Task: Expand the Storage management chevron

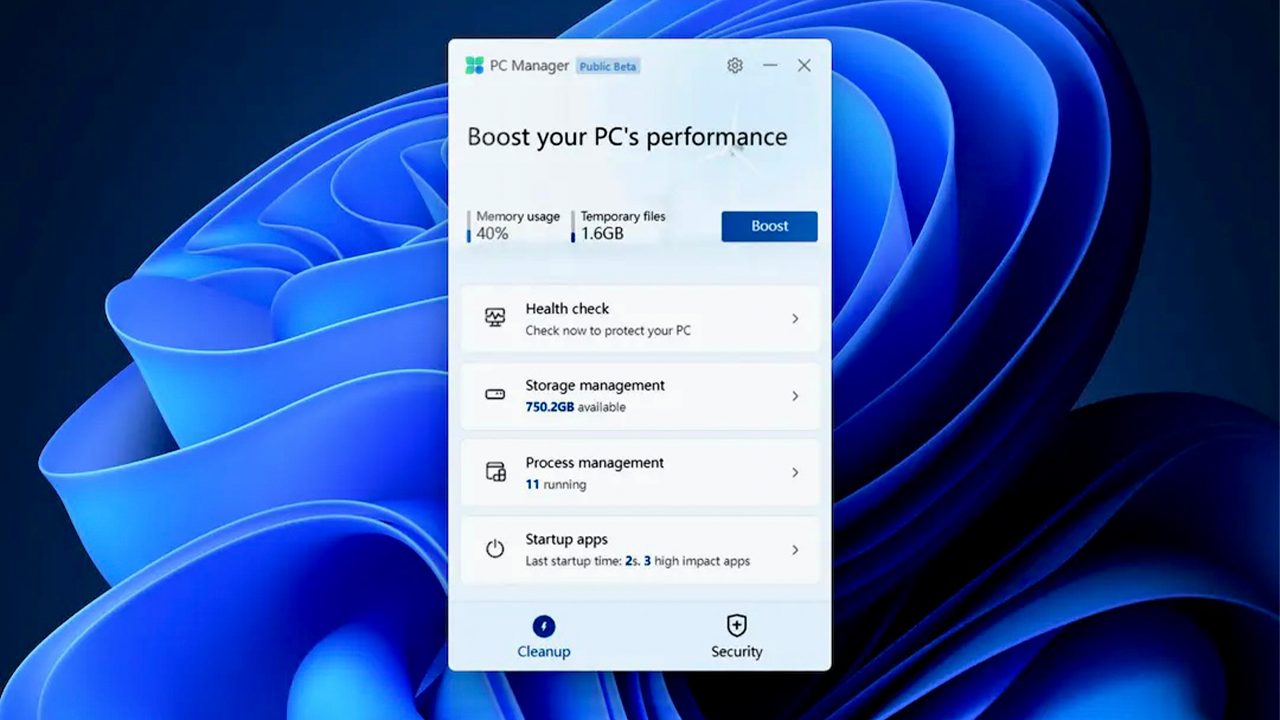Action: 795,396
